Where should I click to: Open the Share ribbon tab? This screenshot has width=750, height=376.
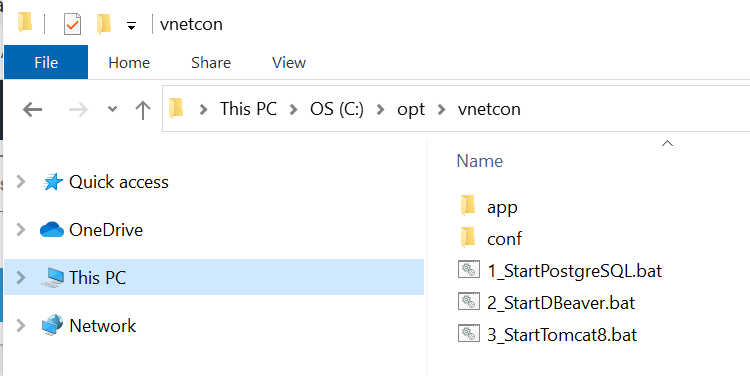(x=211, y=63)
